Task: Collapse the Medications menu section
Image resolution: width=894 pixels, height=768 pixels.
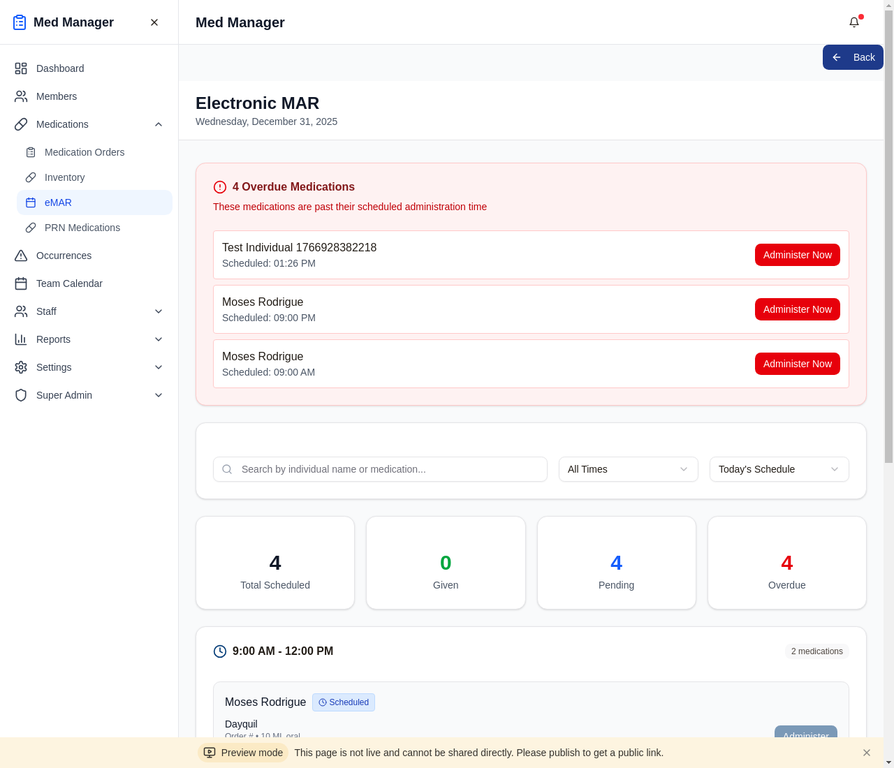Action: click(158, 124)
